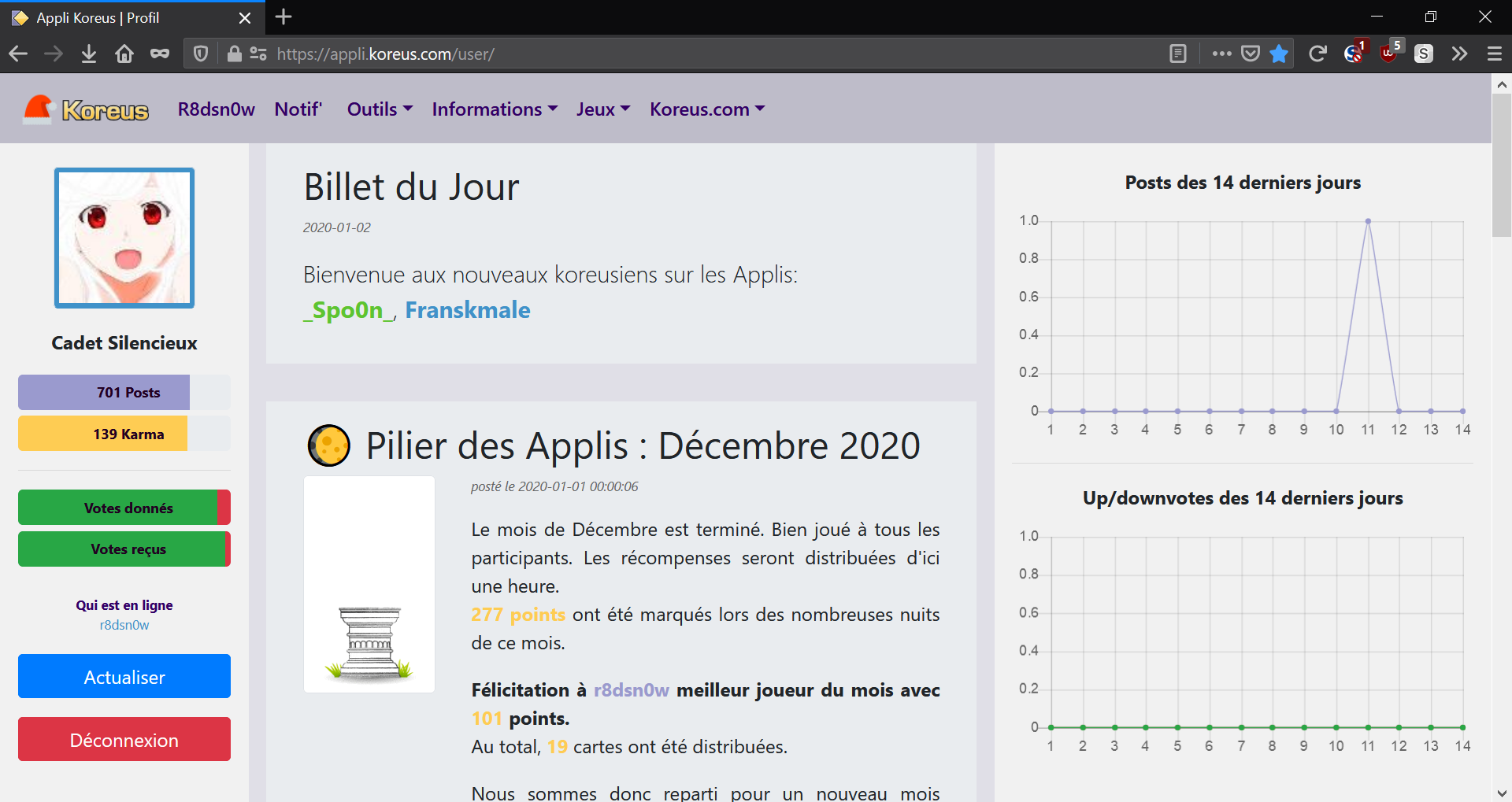Expand the Koreus.com dropdown
The height and width of the screenshot is (802, 1512).
(x=706, y=109)
